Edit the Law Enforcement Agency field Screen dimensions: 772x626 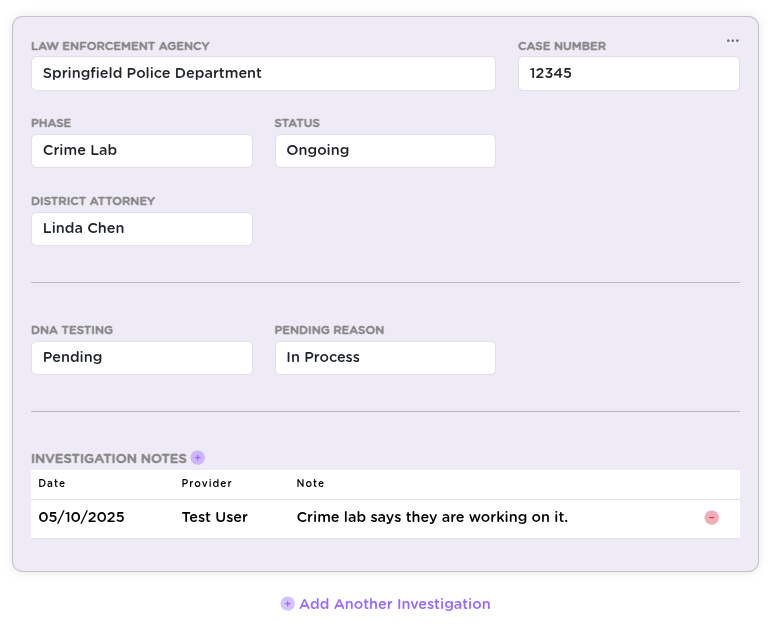pos(263,73)
